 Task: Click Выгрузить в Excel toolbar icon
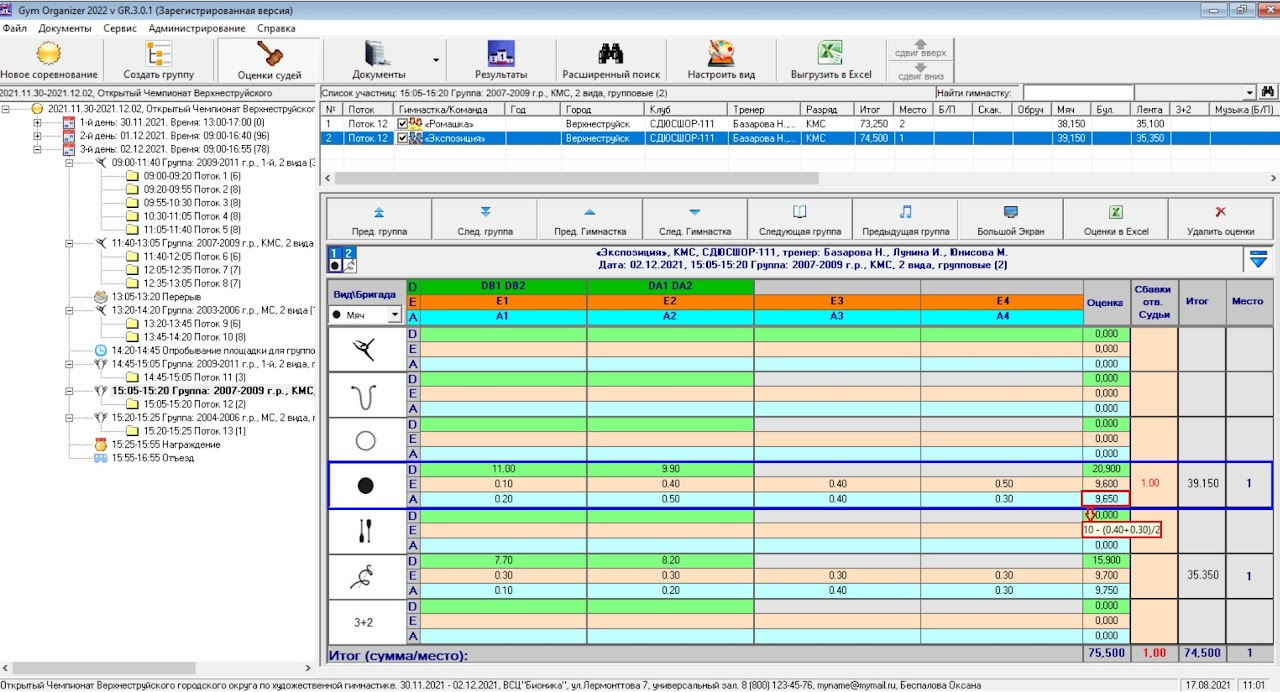[831, 60]
